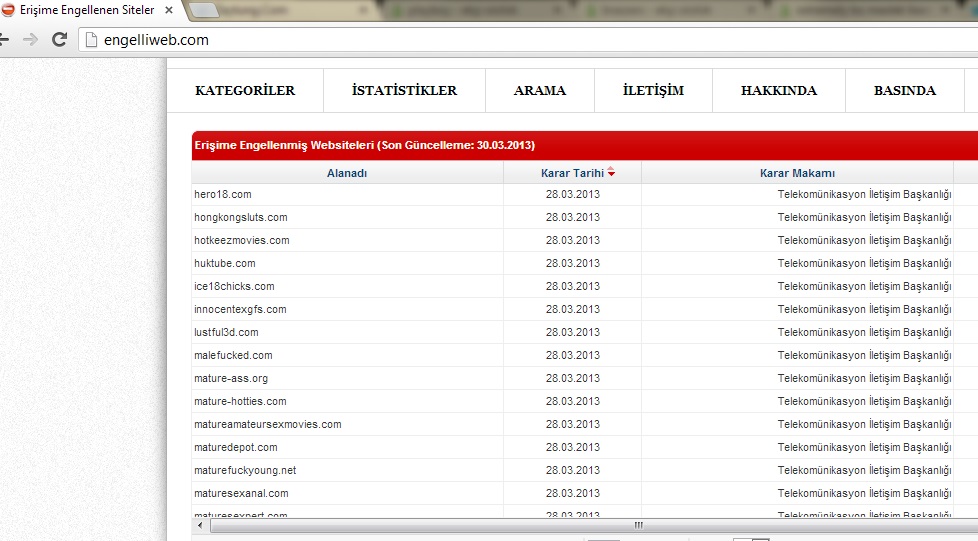This screenshot has width=978, height=541.
Task: Select the hero18.com row
Action: pos(585,195)
